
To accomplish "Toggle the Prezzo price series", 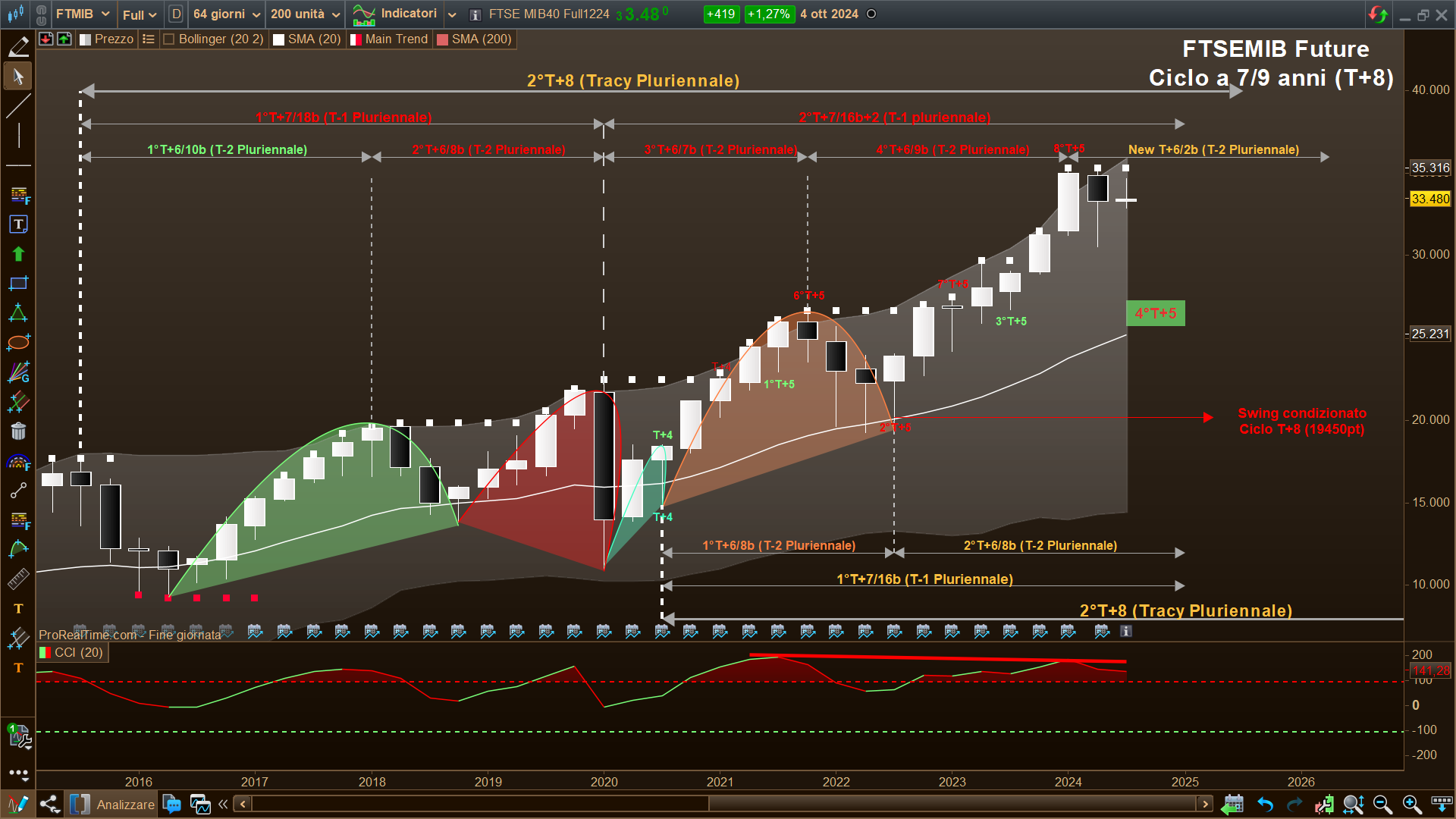I will pyautogui.click(x=106, y=39).
